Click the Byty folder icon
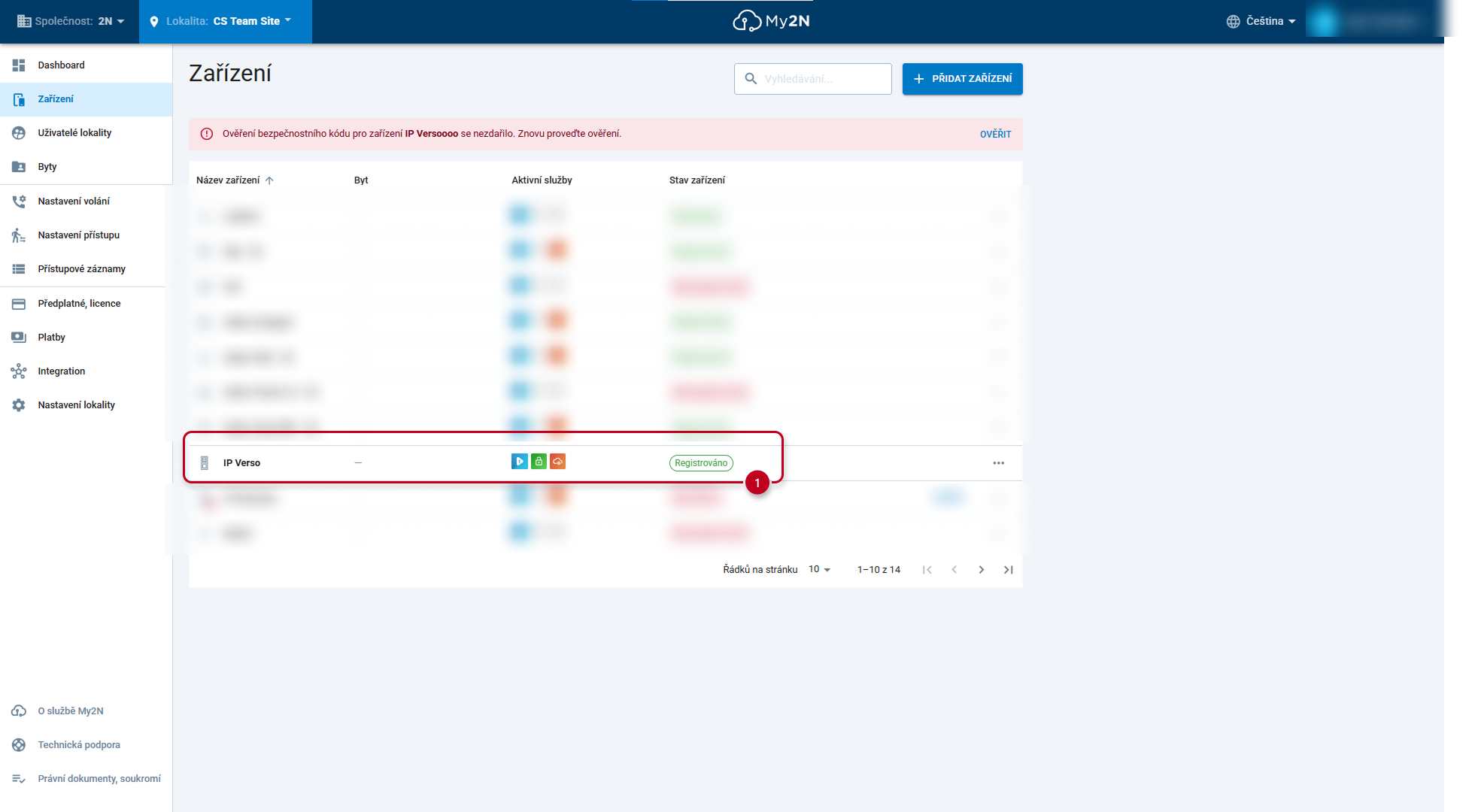 (x=19, y=167)
